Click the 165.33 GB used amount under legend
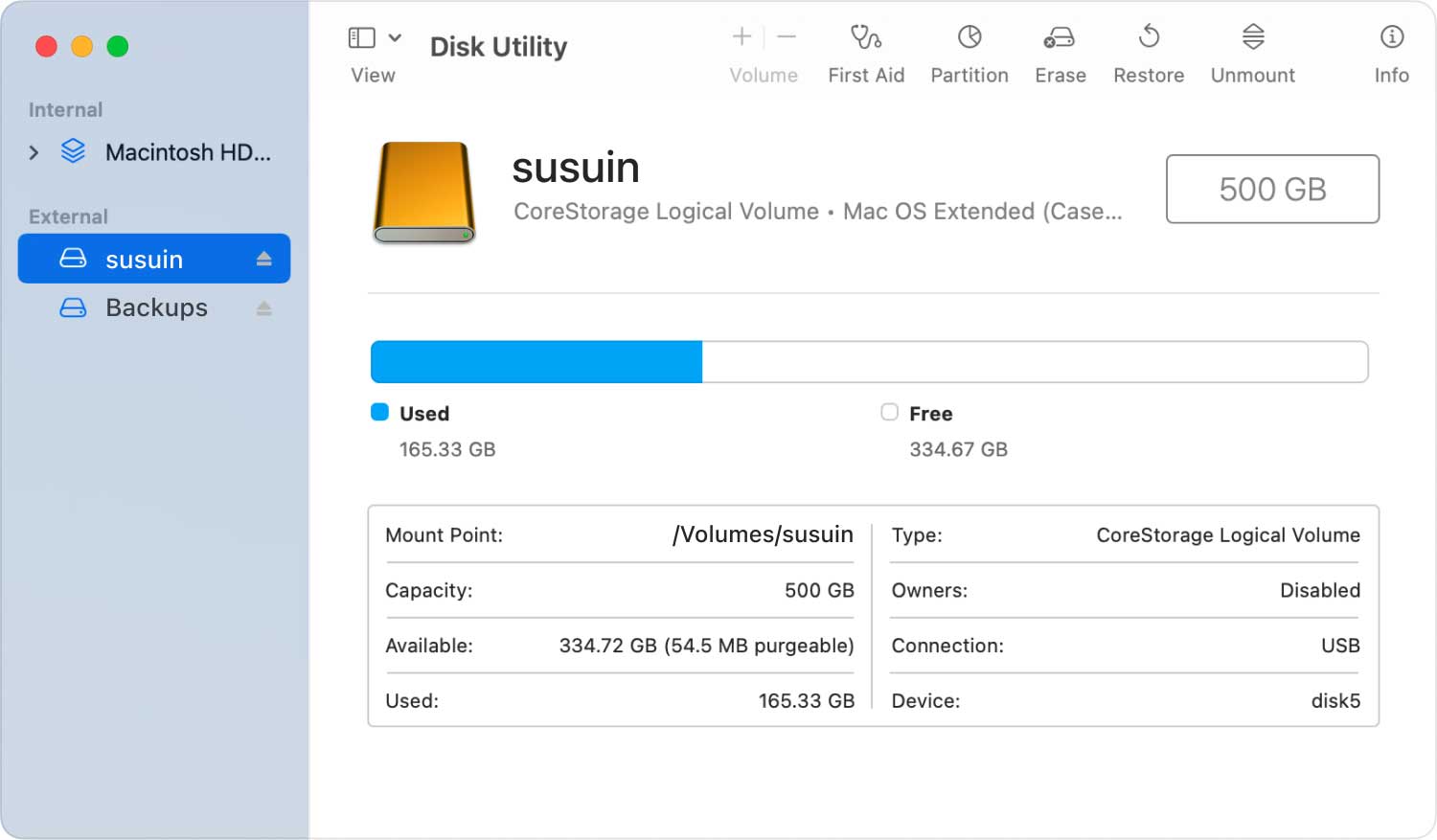Viewport: 1437px width, 840px height. click(447, 449)
